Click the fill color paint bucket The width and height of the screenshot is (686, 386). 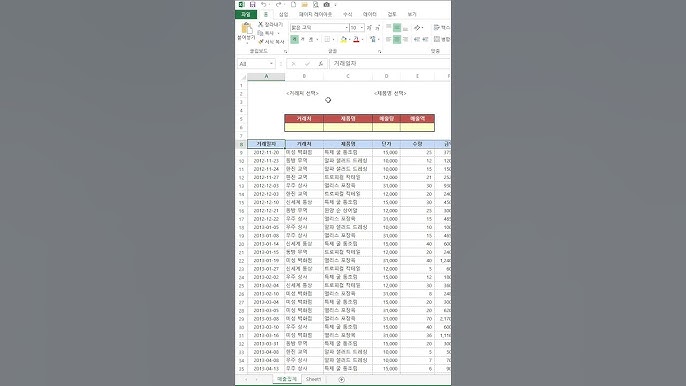[343, 39]
